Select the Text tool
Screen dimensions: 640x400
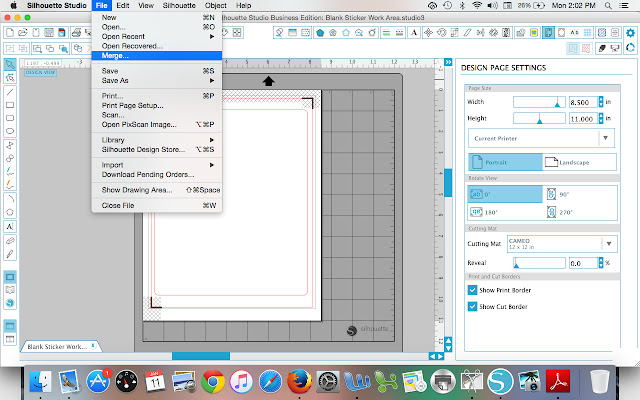[x=10, y=226]
